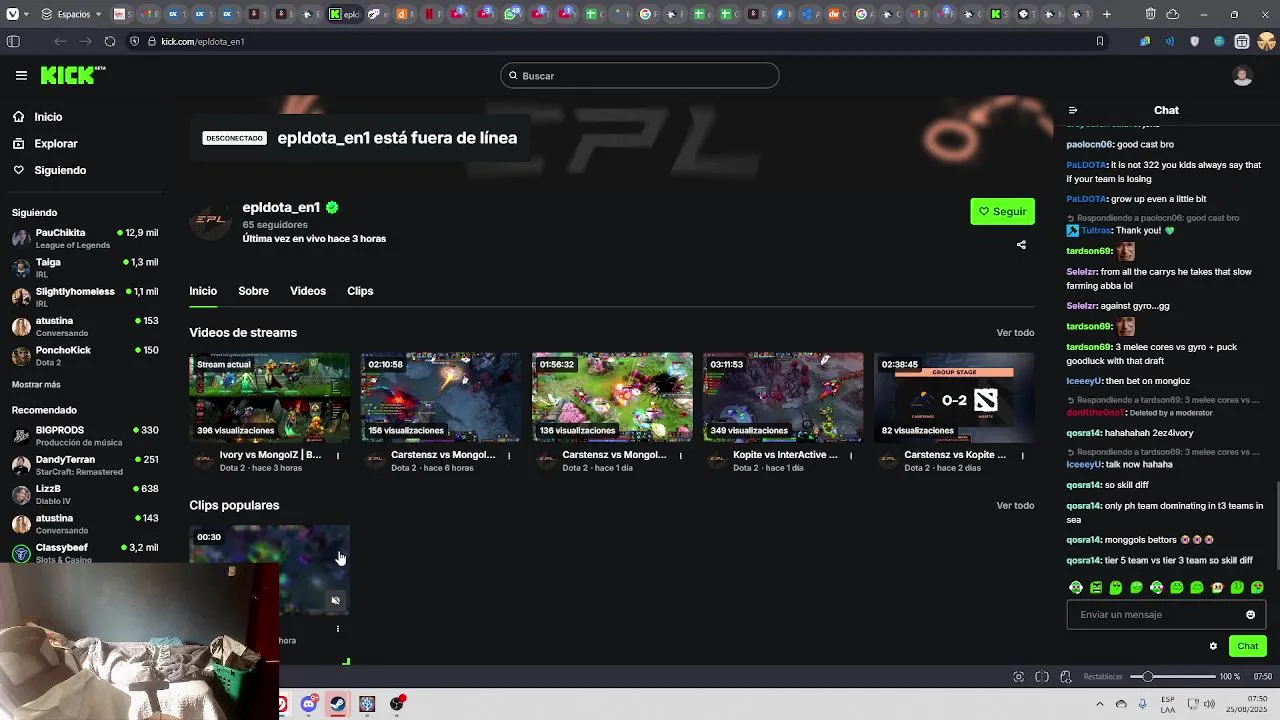Click the Vivaldi menu icon
The image size is (1280, 720).
14,14
